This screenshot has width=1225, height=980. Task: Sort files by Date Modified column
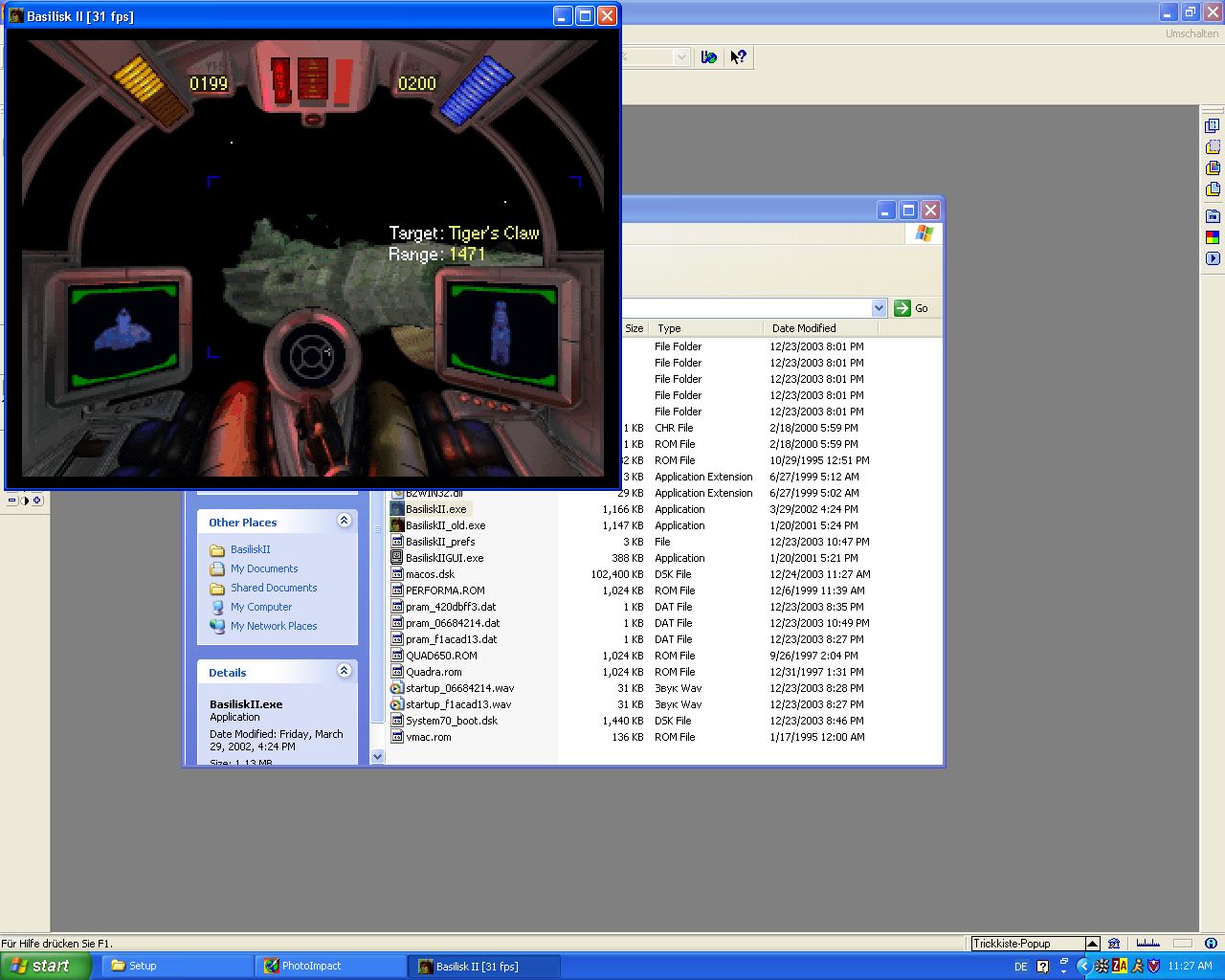pos(804,328)
